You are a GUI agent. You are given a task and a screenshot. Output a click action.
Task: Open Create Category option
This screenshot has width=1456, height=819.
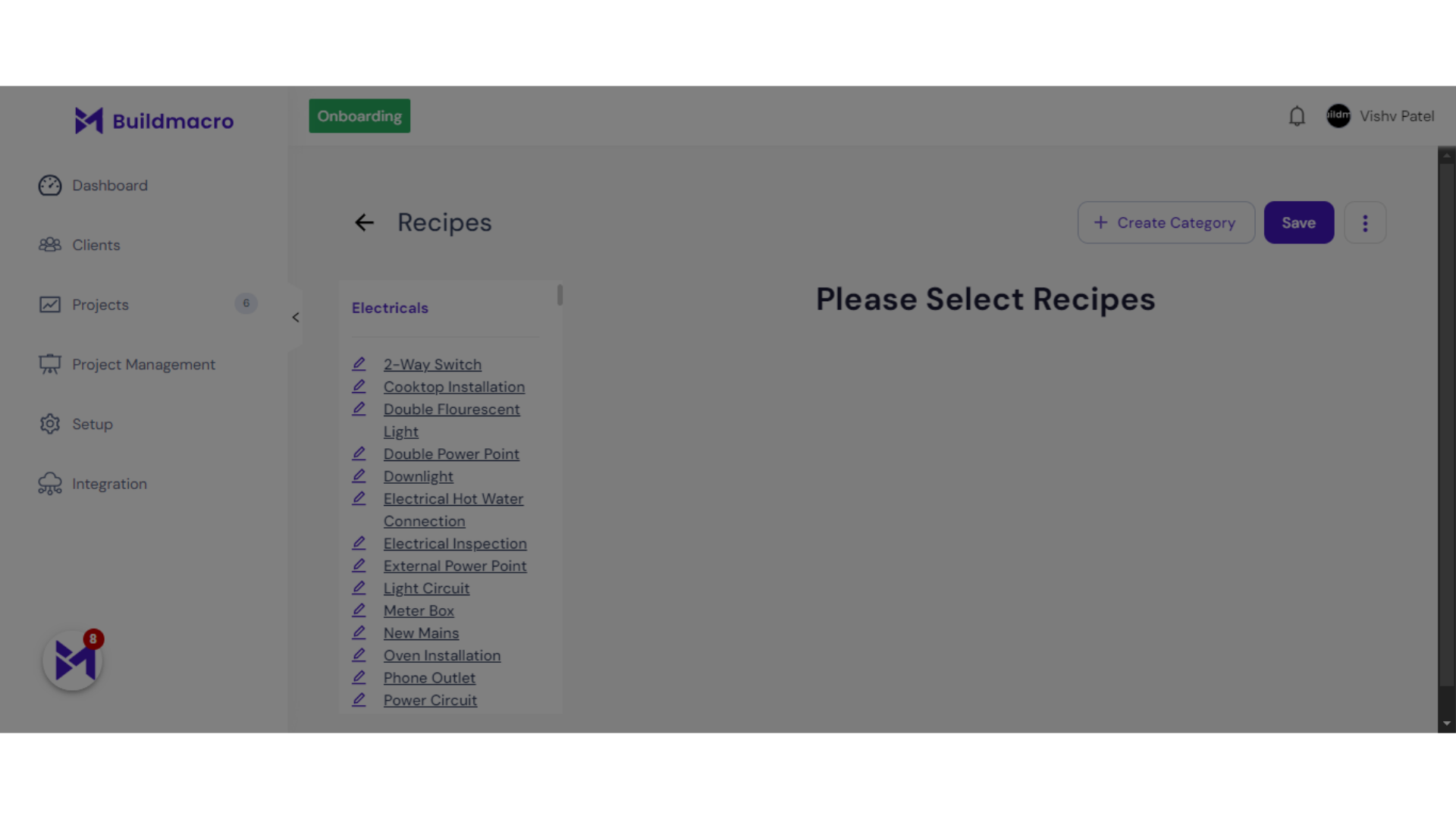1166,222
